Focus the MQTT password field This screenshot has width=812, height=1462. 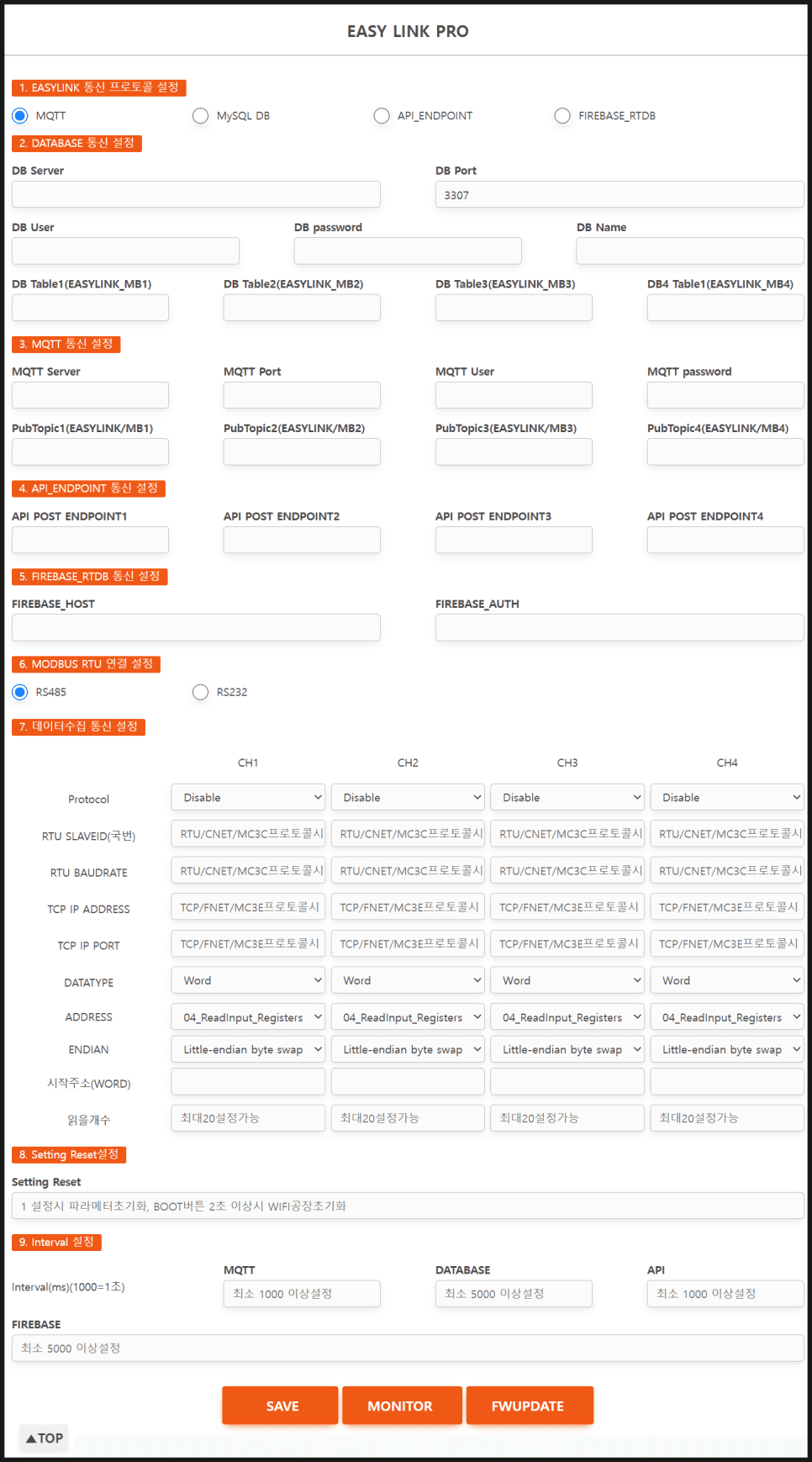725,395
